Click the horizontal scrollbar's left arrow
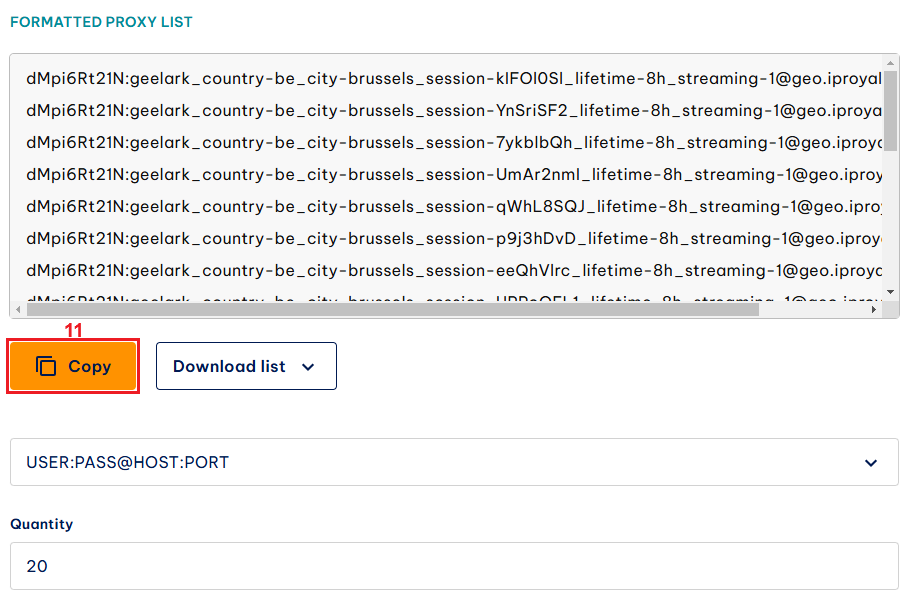 (19, 310)
